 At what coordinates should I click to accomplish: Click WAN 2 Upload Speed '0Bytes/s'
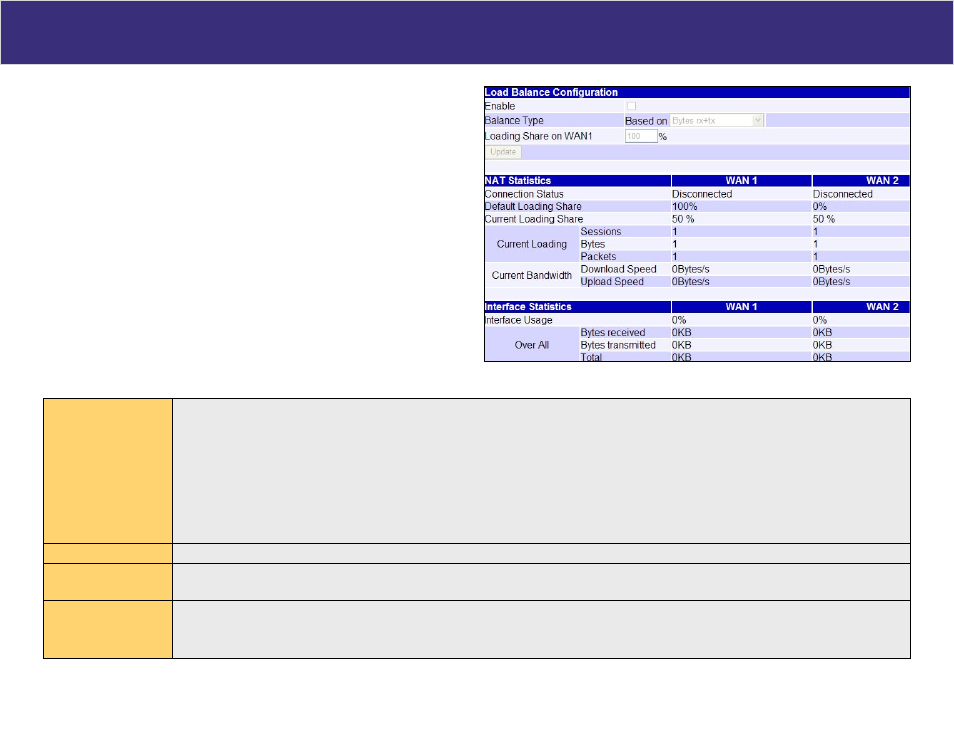pyautogui.click(x=831, y=282)
